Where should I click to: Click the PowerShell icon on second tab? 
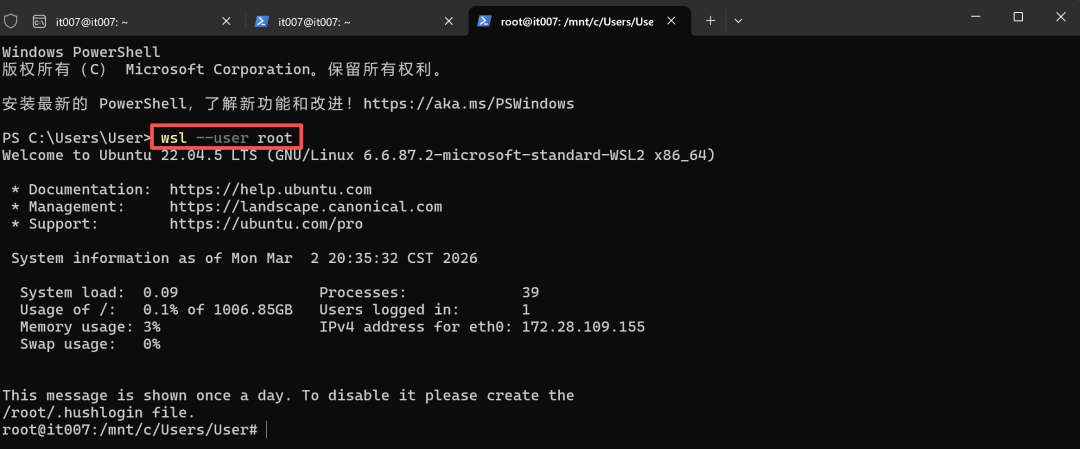(x=262, y=21)
